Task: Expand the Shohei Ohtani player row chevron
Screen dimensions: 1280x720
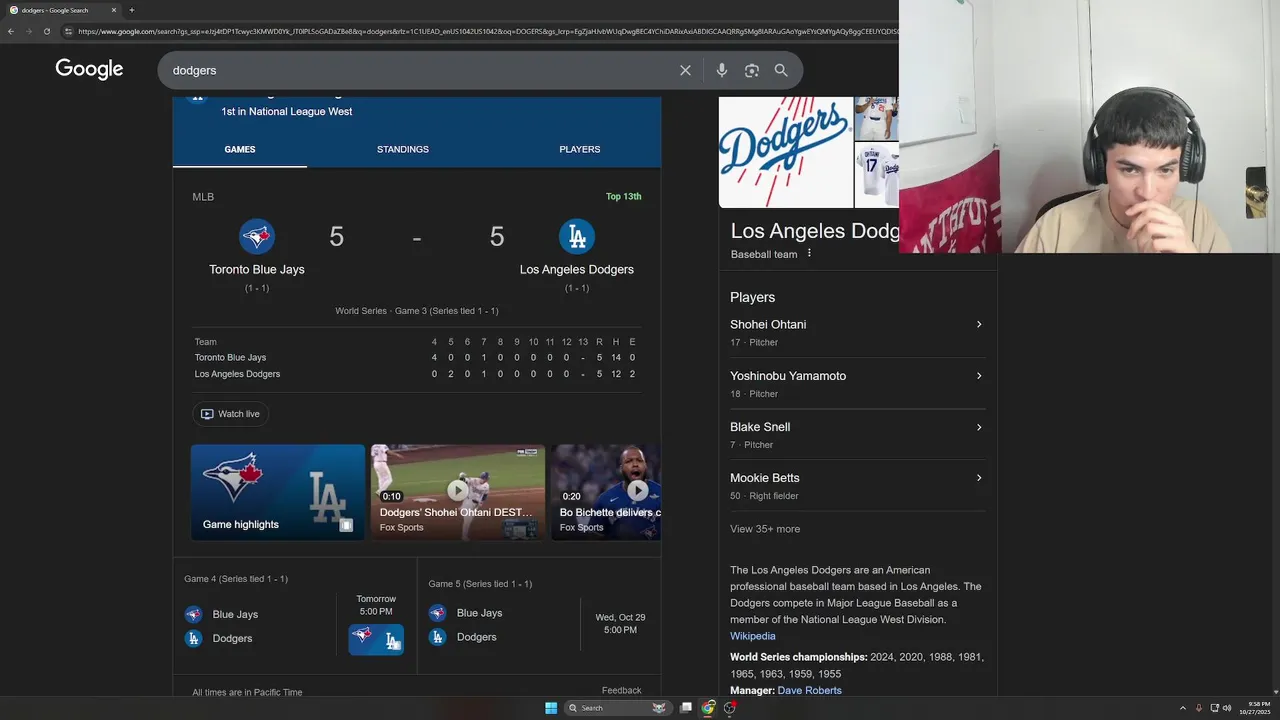Action: click(979, 324)
